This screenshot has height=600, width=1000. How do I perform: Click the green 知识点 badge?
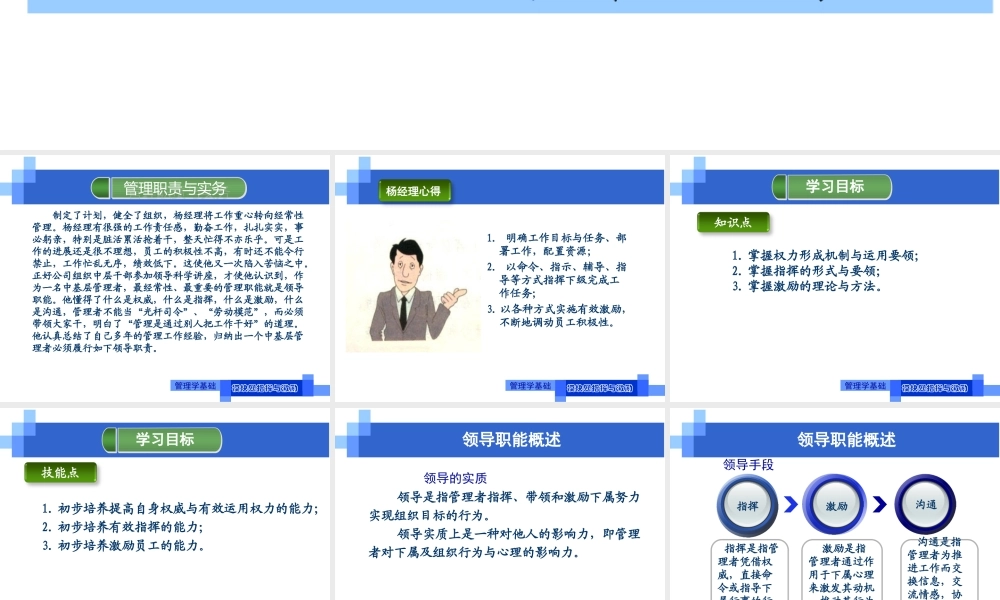click(x=733, y=223)
